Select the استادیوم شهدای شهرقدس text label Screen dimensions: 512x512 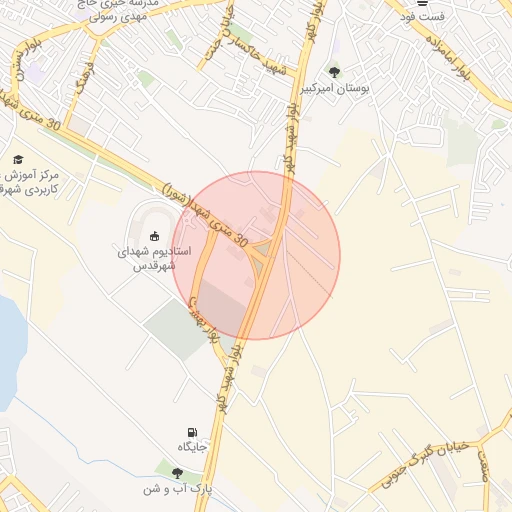coord(154,259)
